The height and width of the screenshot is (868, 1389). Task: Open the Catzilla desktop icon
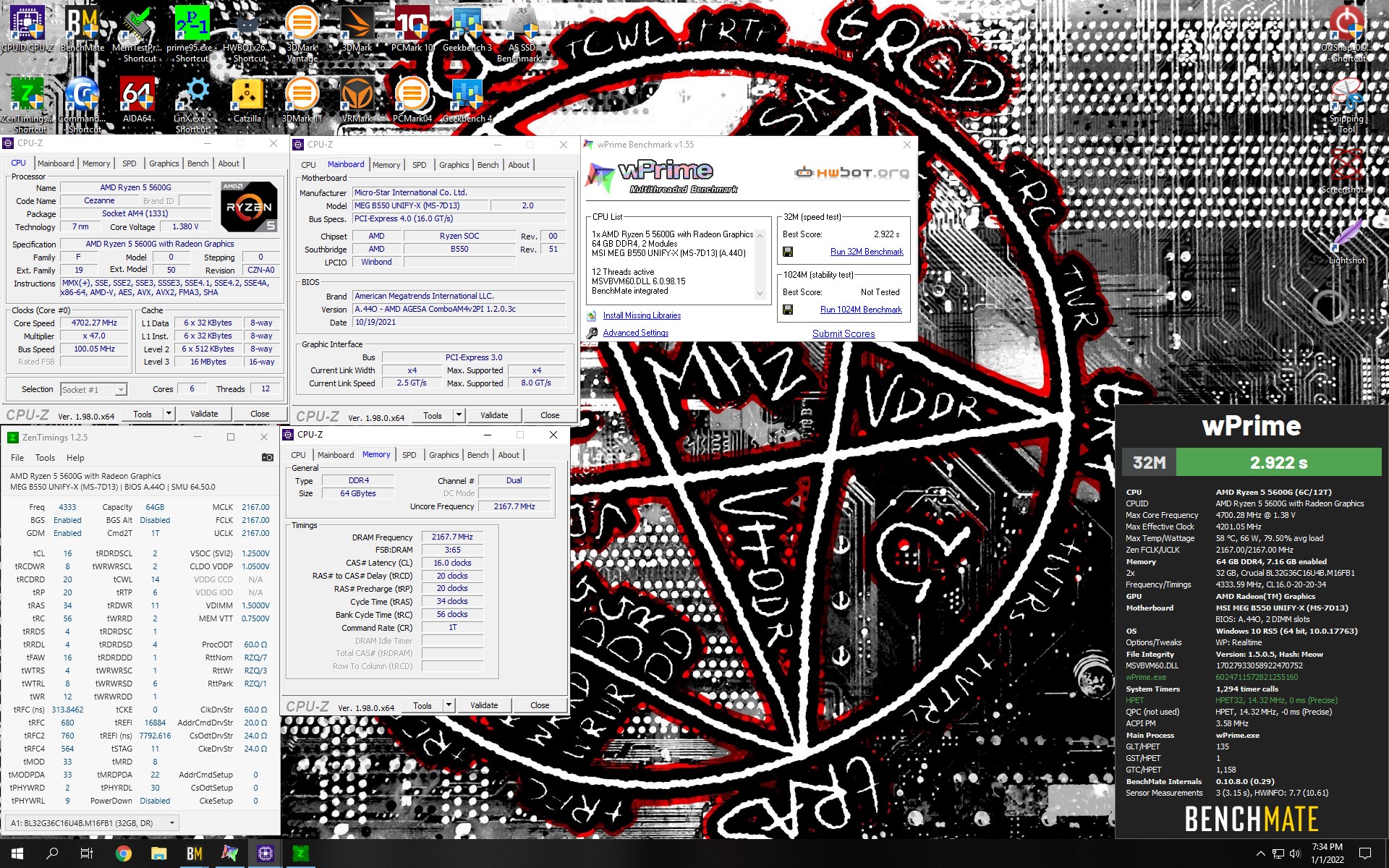click(247, 100)
